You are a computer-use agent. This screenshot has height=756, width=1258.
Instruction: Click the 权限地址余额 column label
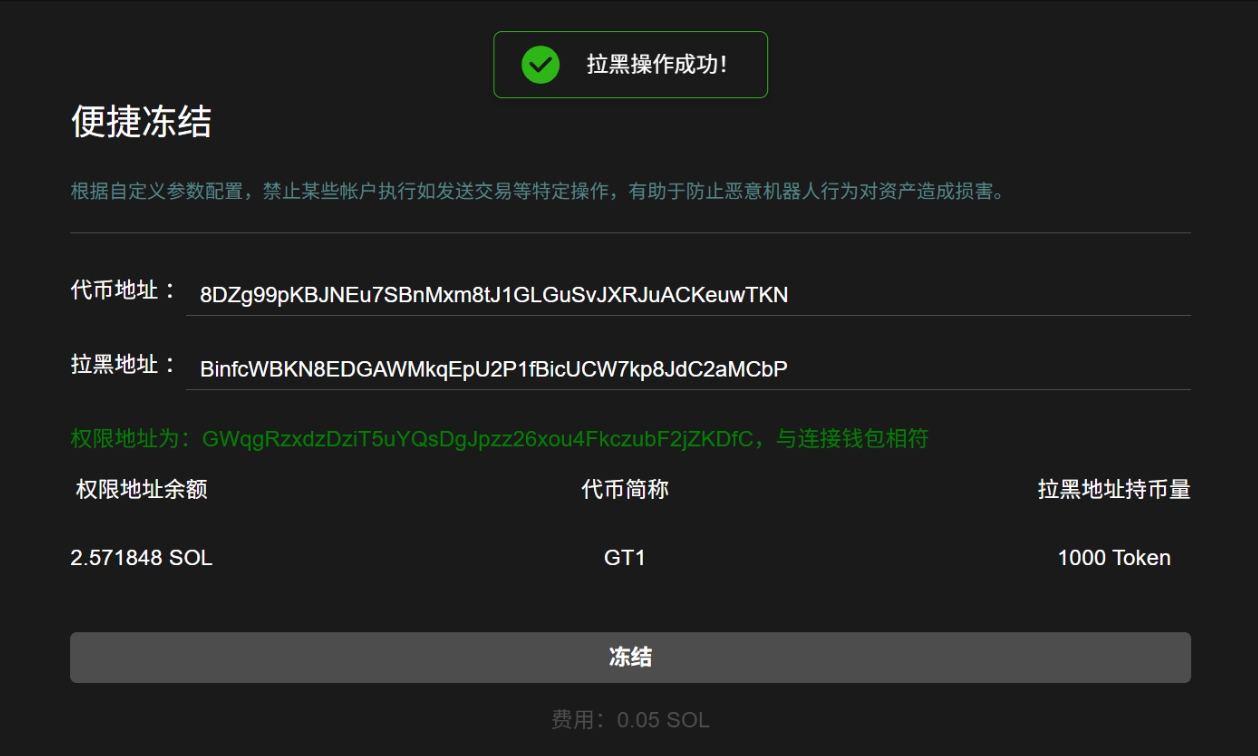point(141,489)
